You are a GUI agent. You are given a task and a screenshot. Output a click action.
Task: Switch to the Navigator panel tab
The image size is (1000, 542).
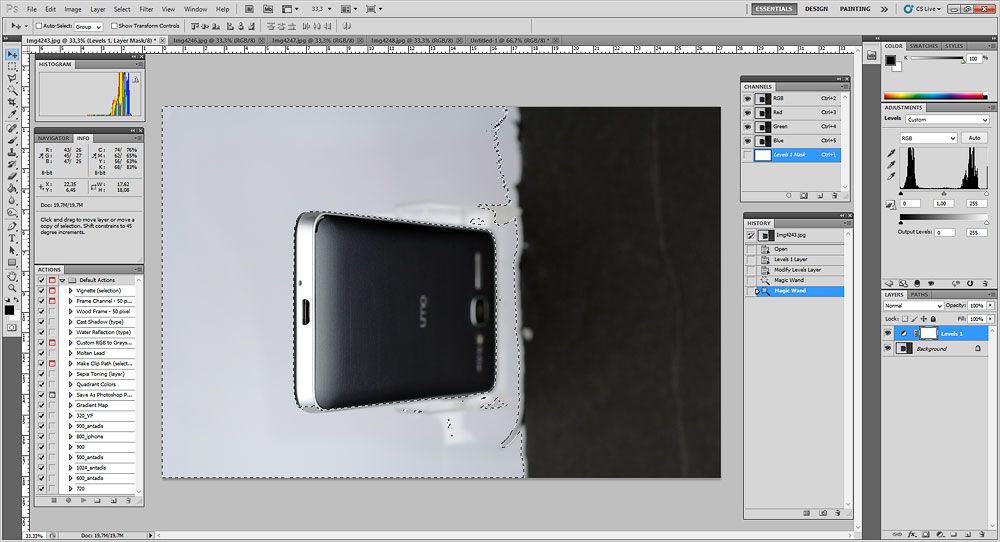[x=53, y=138]
